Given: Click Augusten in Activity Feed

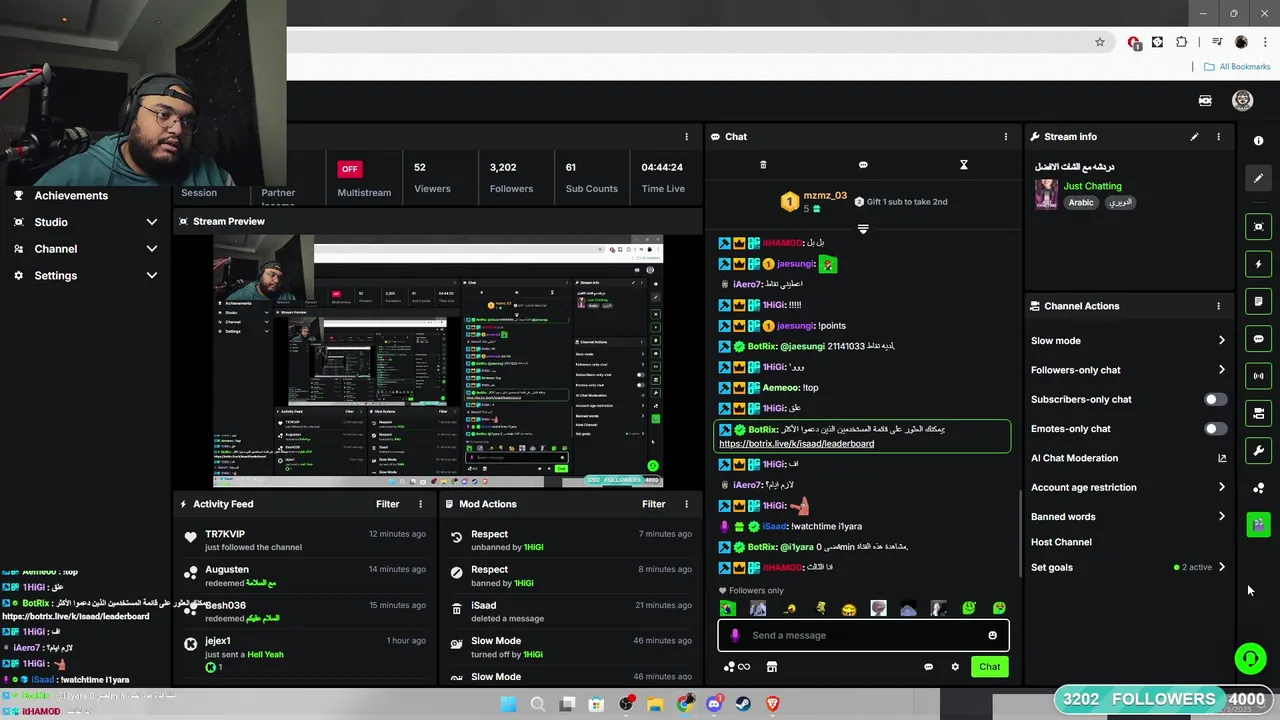Looking at the screenshot, I should (x=227, y=570).
